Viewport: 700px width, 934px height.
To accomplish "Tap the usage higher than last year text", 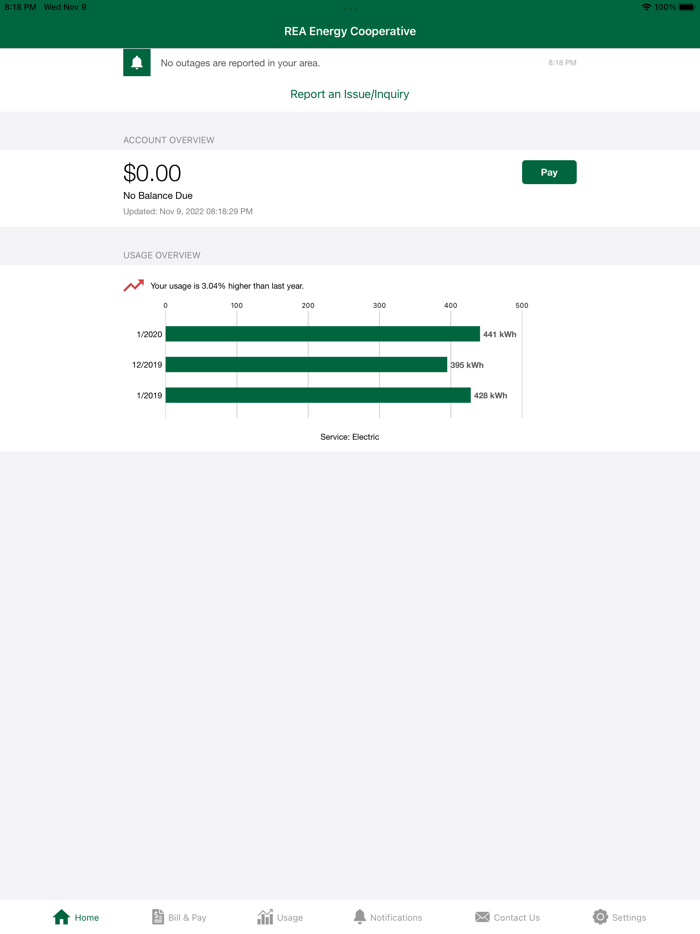I will pos(227,286).
